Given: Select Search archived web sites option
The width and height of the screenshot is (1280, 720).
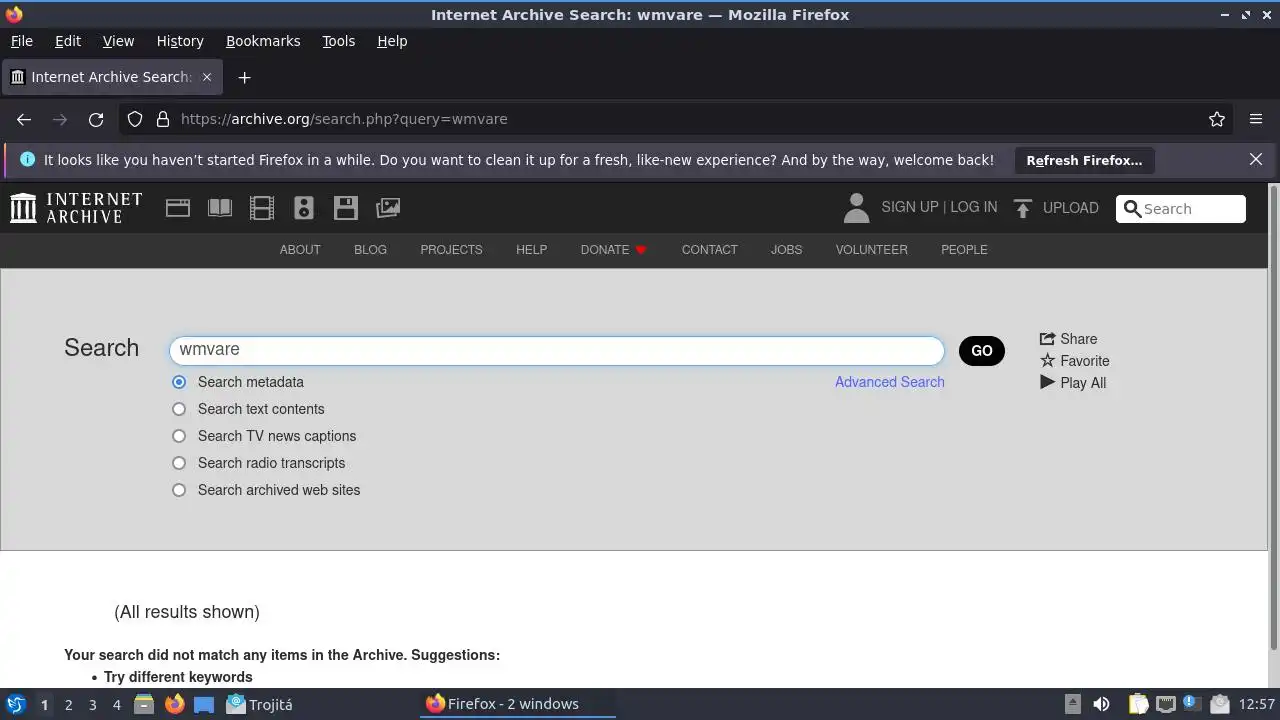Looking at the screenshot, I should click(179, 490).
